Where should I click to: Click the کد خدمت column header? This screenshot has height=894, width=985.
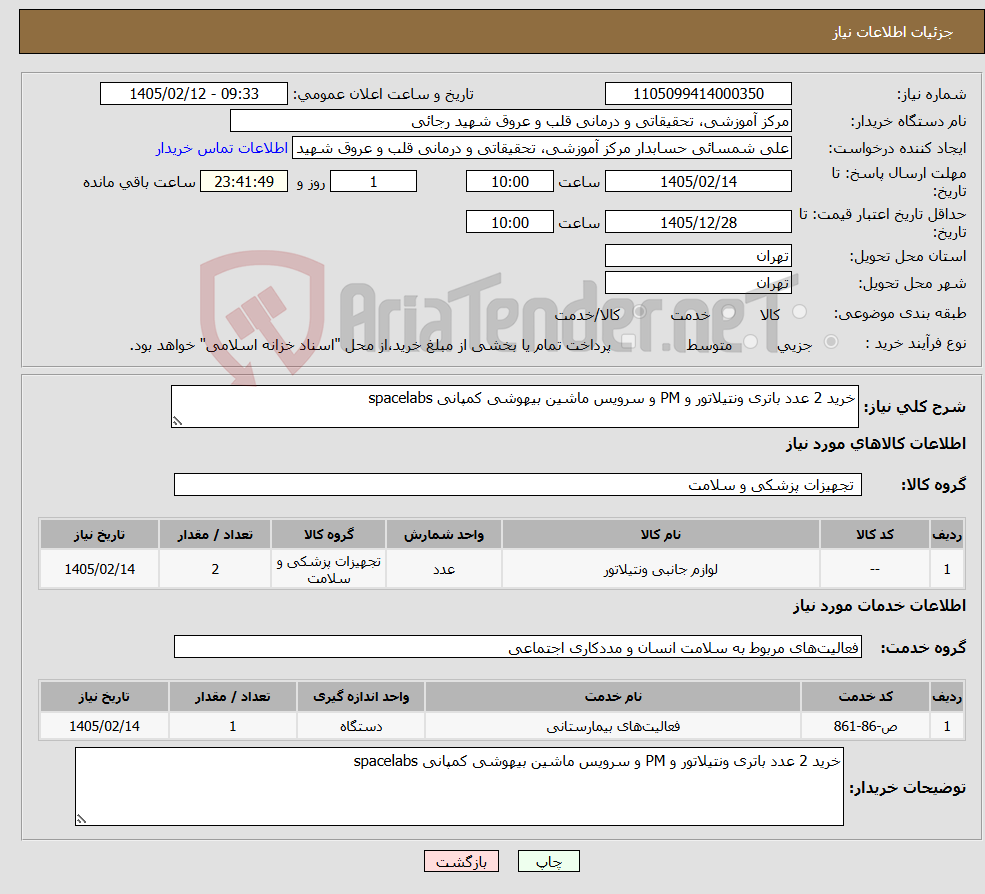pos(866,697)
